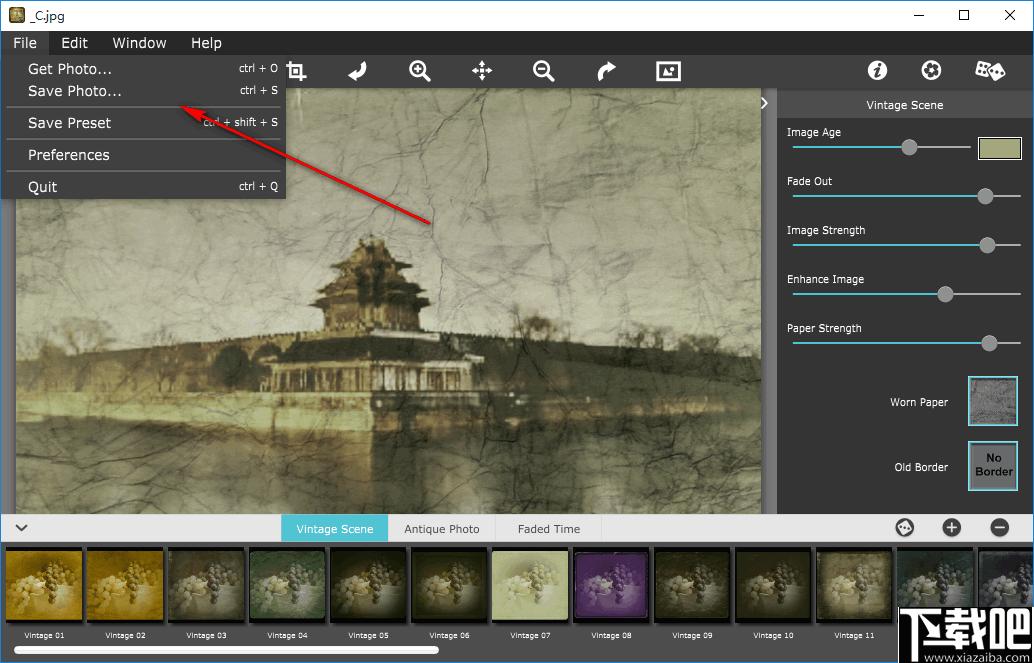Screen dimensions: 1034x663
Task: Adjust the Fade Out slider handle
Action: [985, 196]
